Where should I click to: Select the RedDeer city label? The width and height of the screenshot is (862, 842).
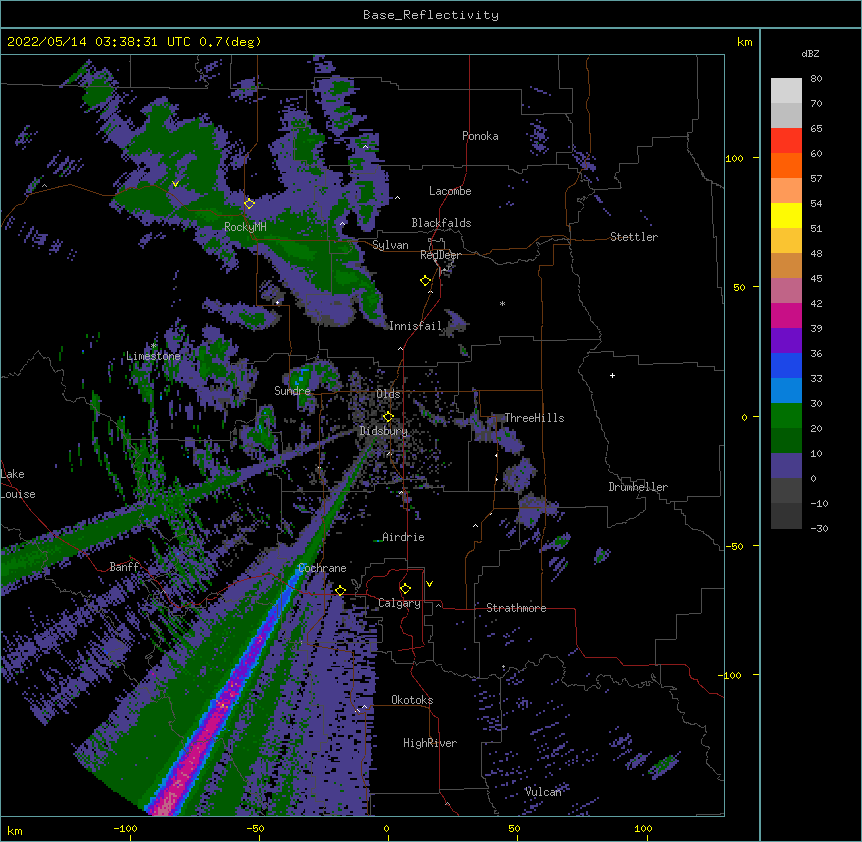(440, 255)
